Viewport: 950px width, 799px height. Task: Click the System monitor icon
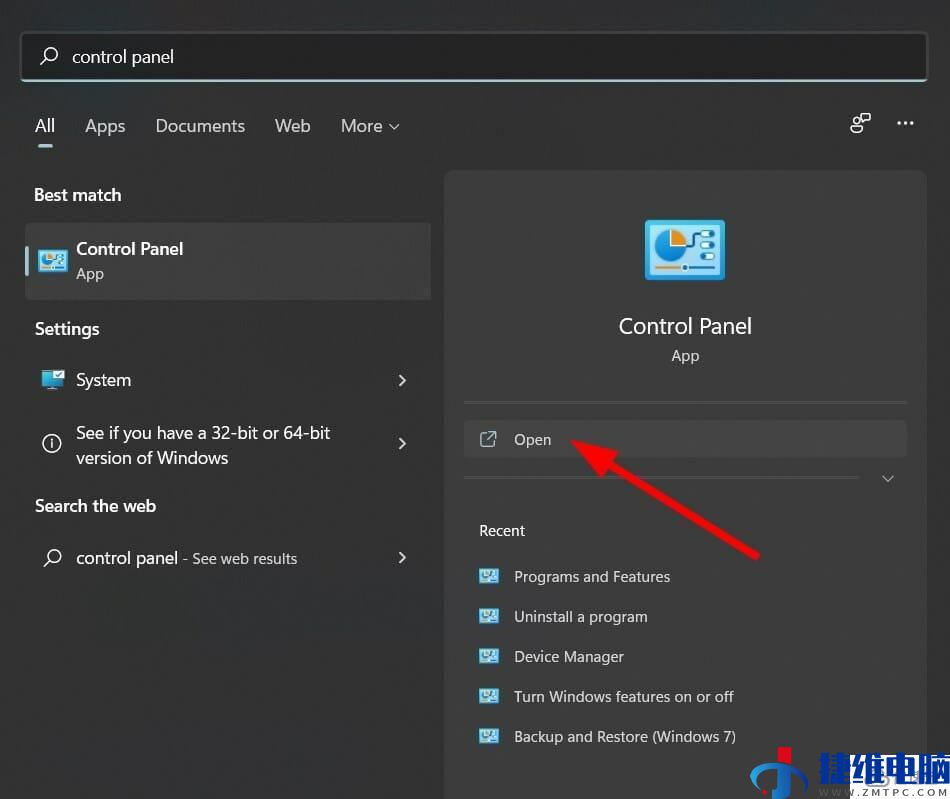[x=53, y=380]
